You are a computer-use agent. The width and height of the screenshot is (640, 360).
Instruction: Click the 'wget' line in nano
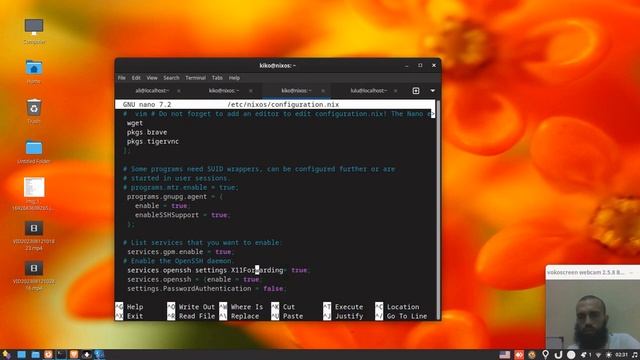135,123
